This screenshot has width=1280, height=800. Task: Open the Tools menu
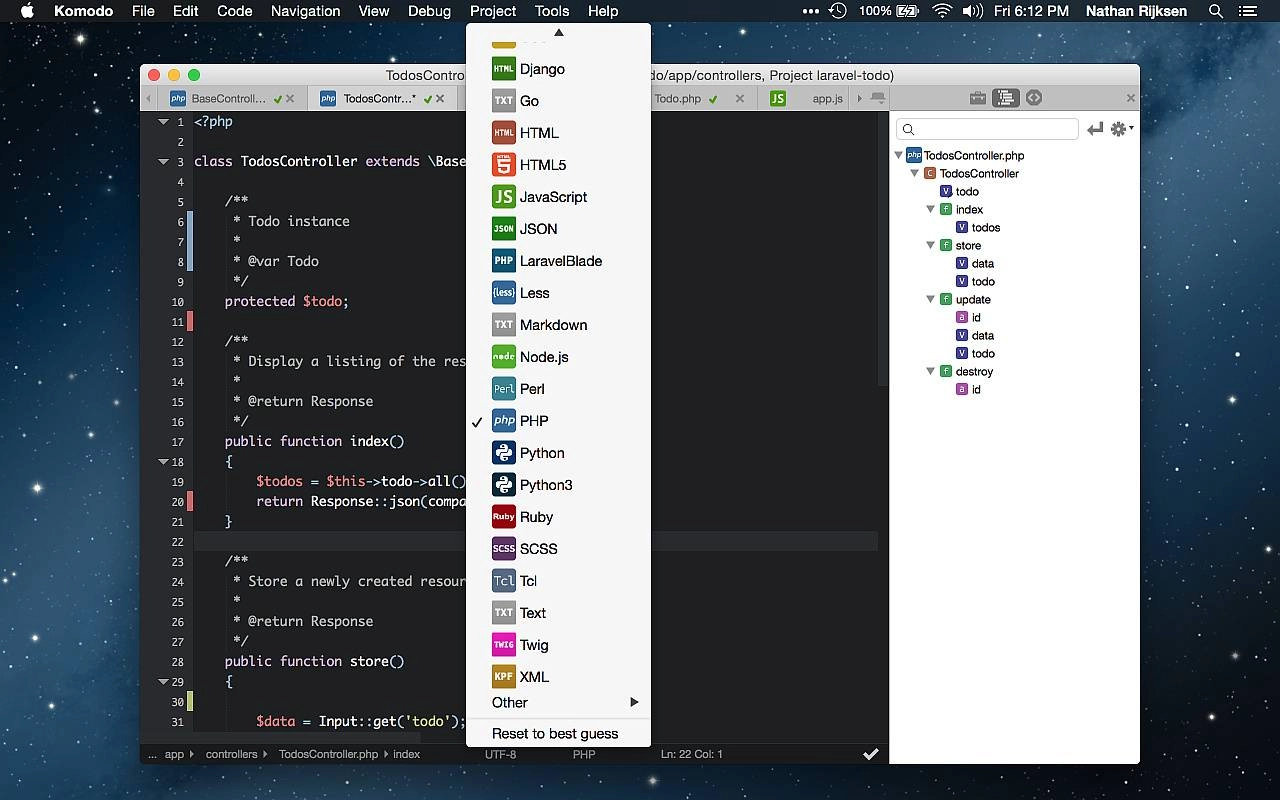tap(552, 11)
